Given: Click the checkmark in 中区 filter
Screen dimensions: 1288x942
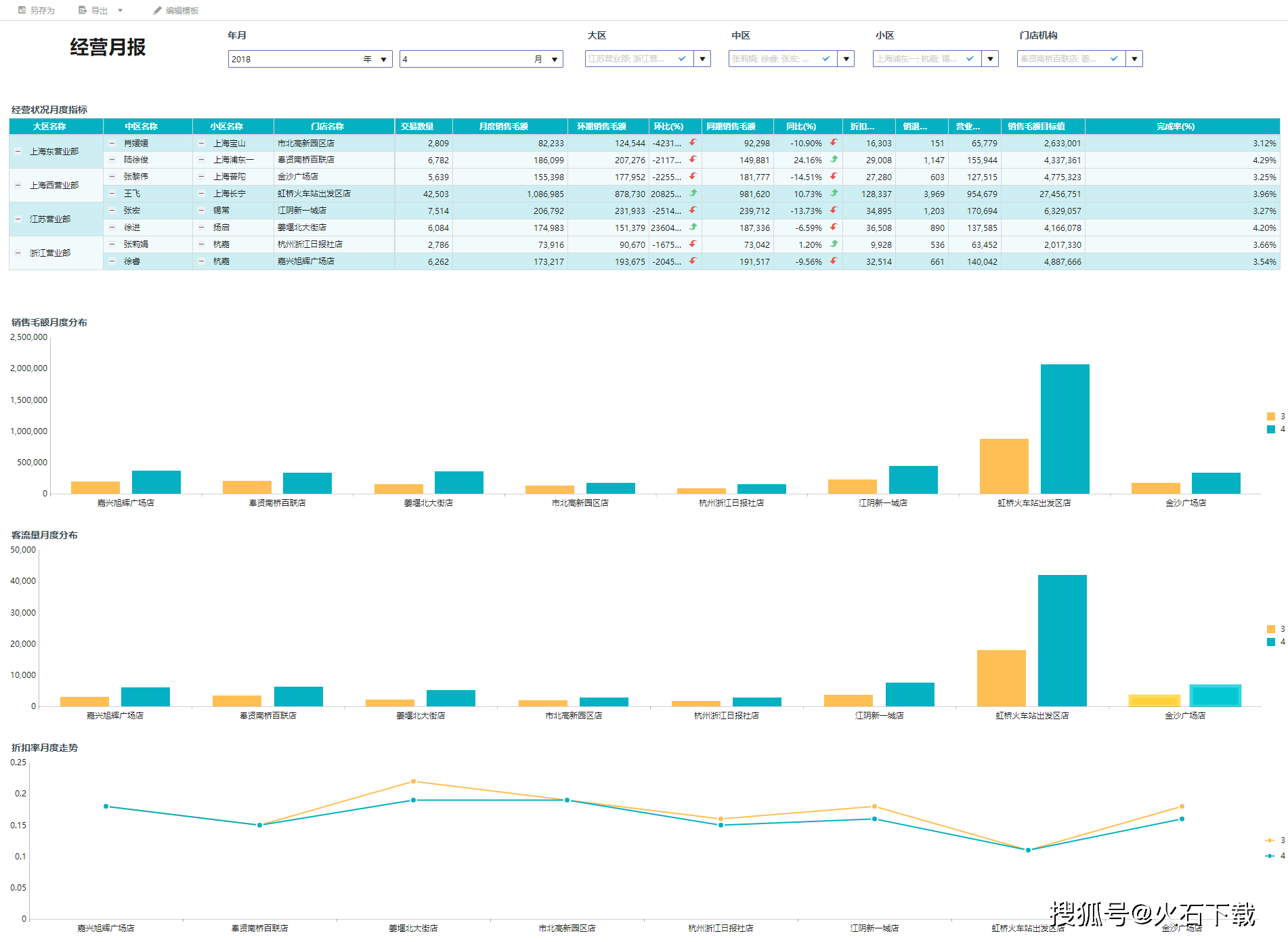Looking at the screenshot, I should 825,59.
